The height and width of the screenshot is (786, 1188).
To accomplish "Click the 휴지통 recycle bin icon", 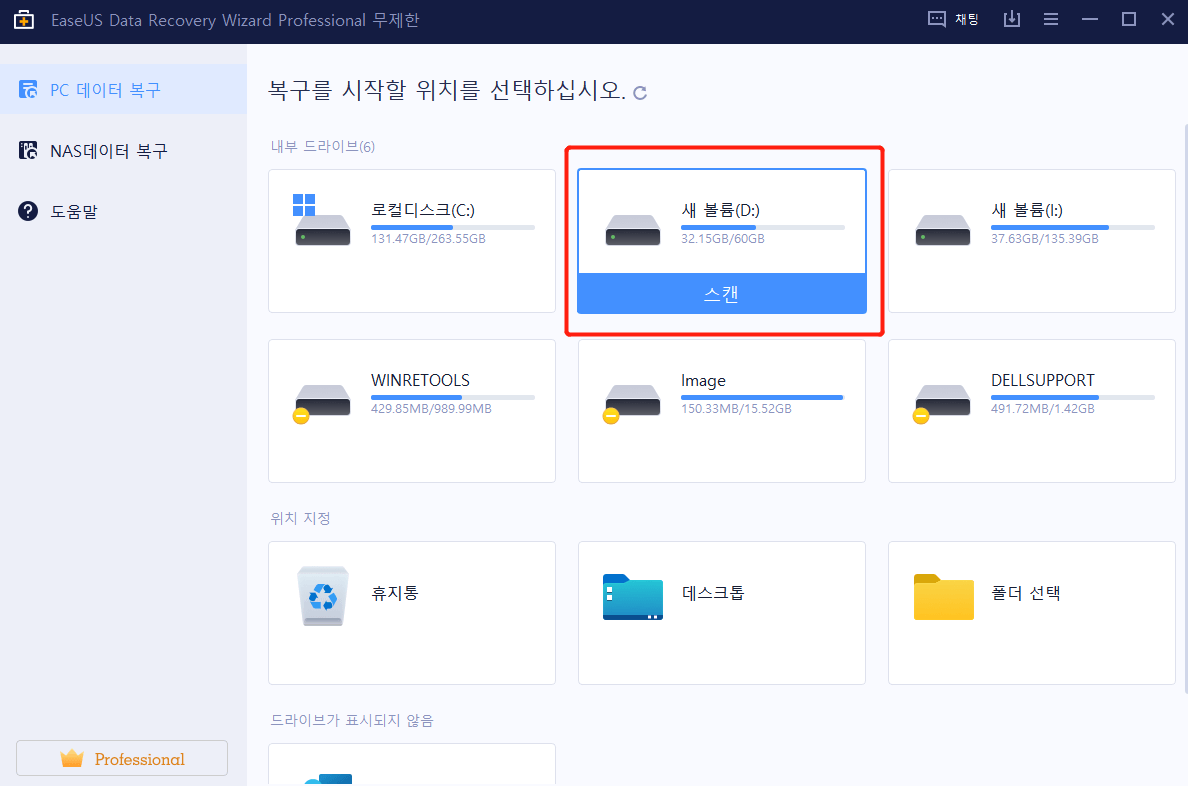I will click(x=323, y=596).
